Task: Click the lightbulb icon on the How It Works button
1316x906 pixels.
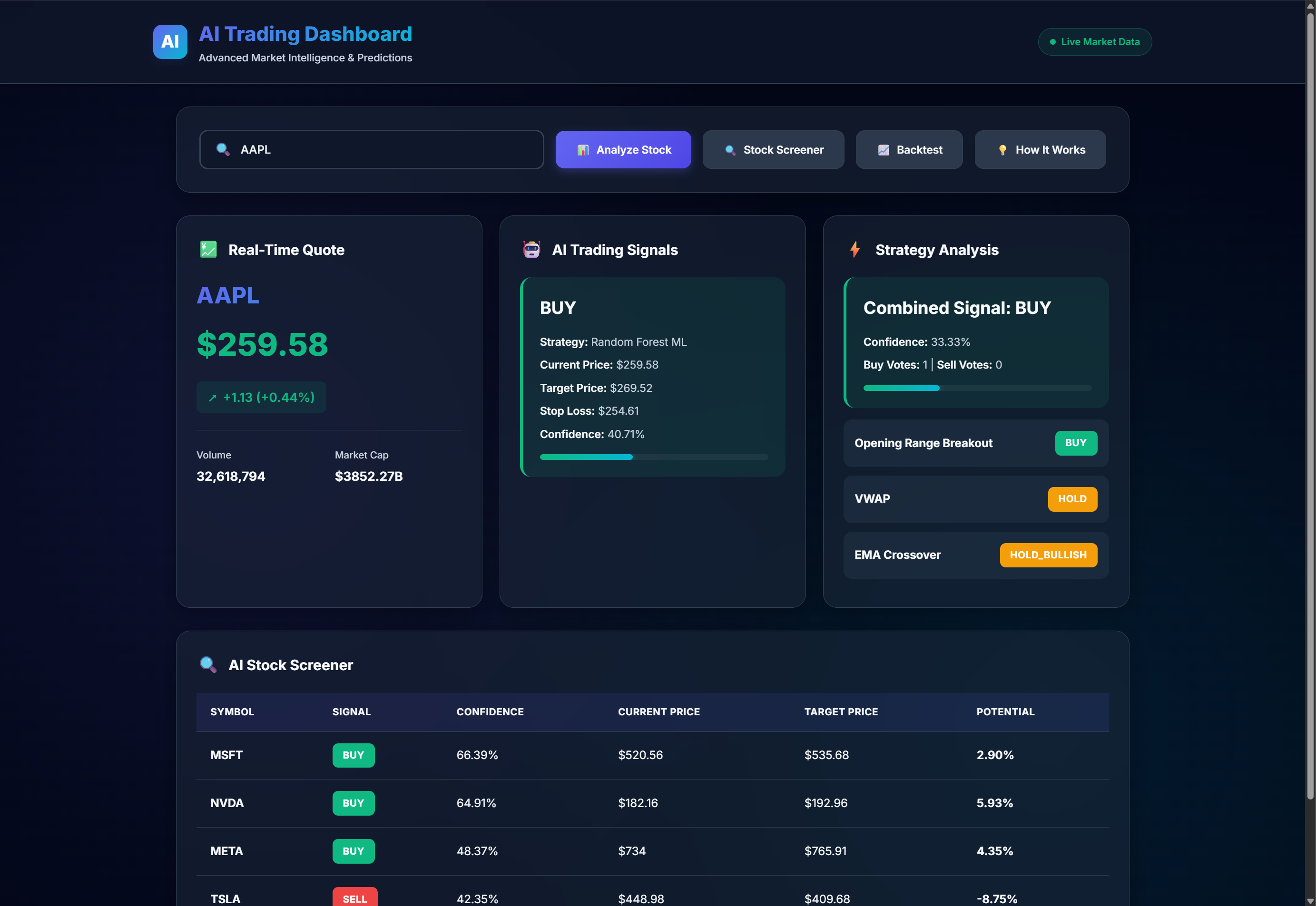Action: (1002, 149)
